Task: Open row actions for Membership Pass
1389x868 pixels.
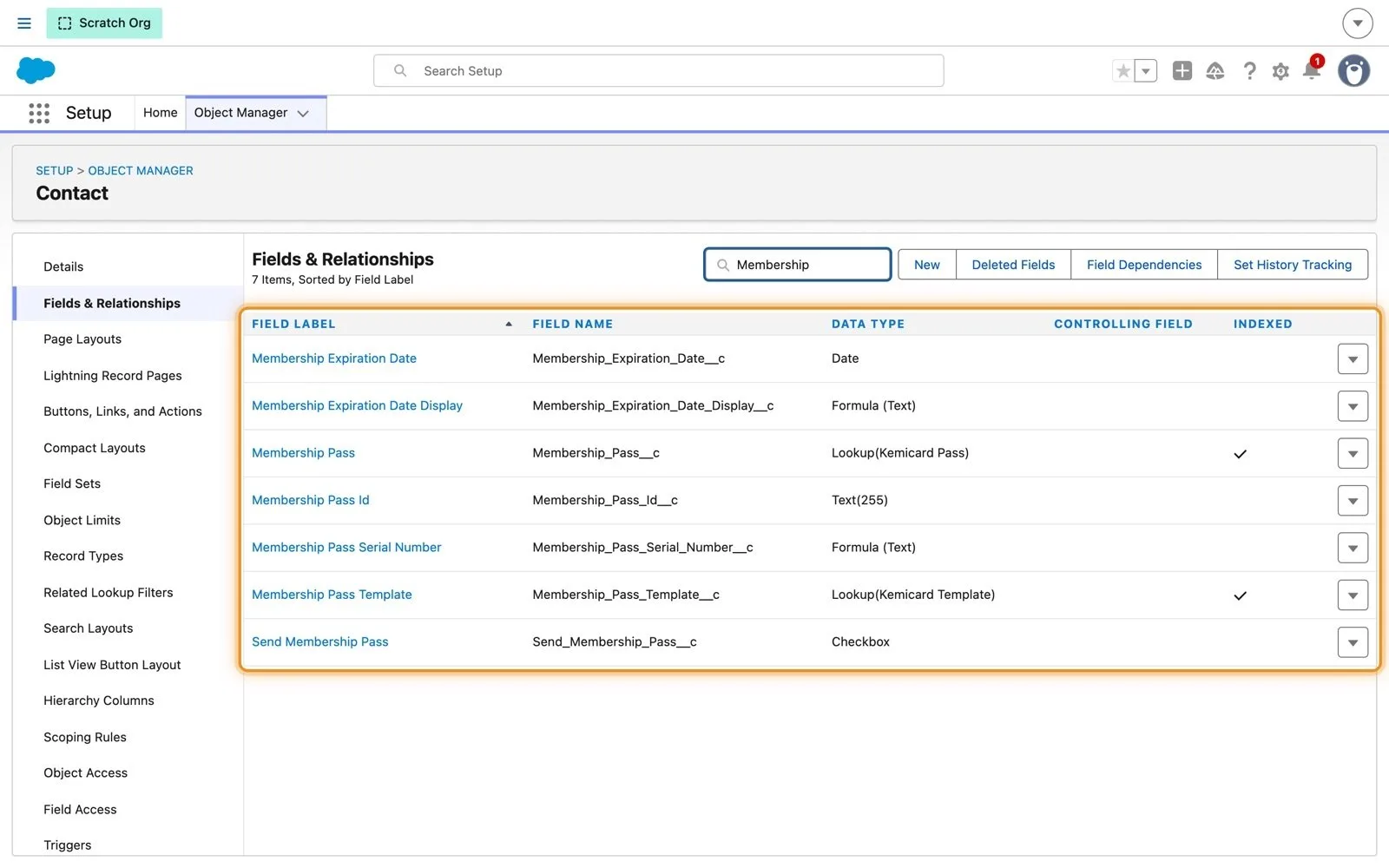Action: click(x=1353, y=454)
